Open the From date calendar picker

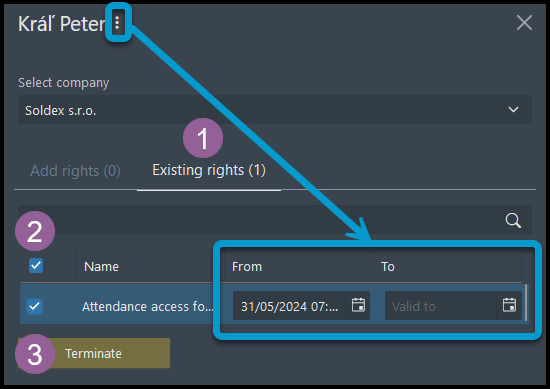pos(358,305)
